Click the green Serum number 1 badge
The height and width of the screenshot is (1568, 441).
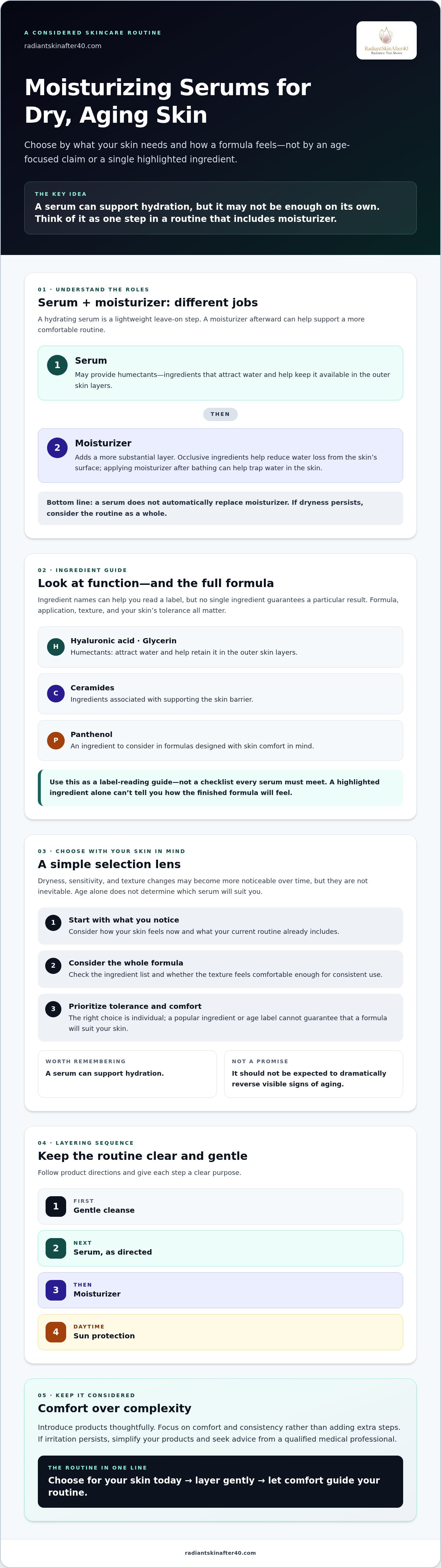click(57, 365)
